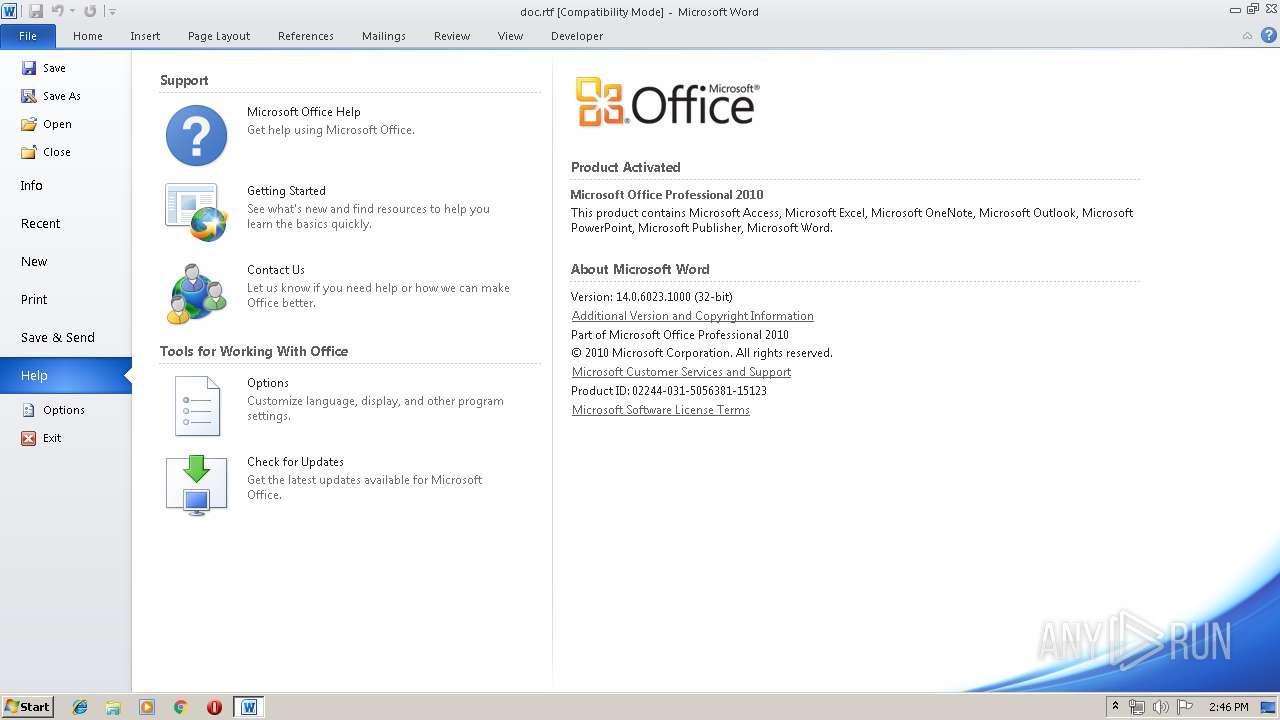Viewport: 1280px width, 720px height.
Task: Switch to the Mailings tab
Action: [384, 36]
